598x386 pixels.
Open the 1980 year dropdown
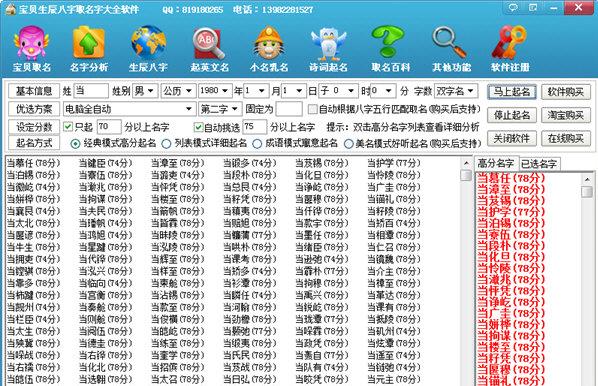[x=215, y=91]
